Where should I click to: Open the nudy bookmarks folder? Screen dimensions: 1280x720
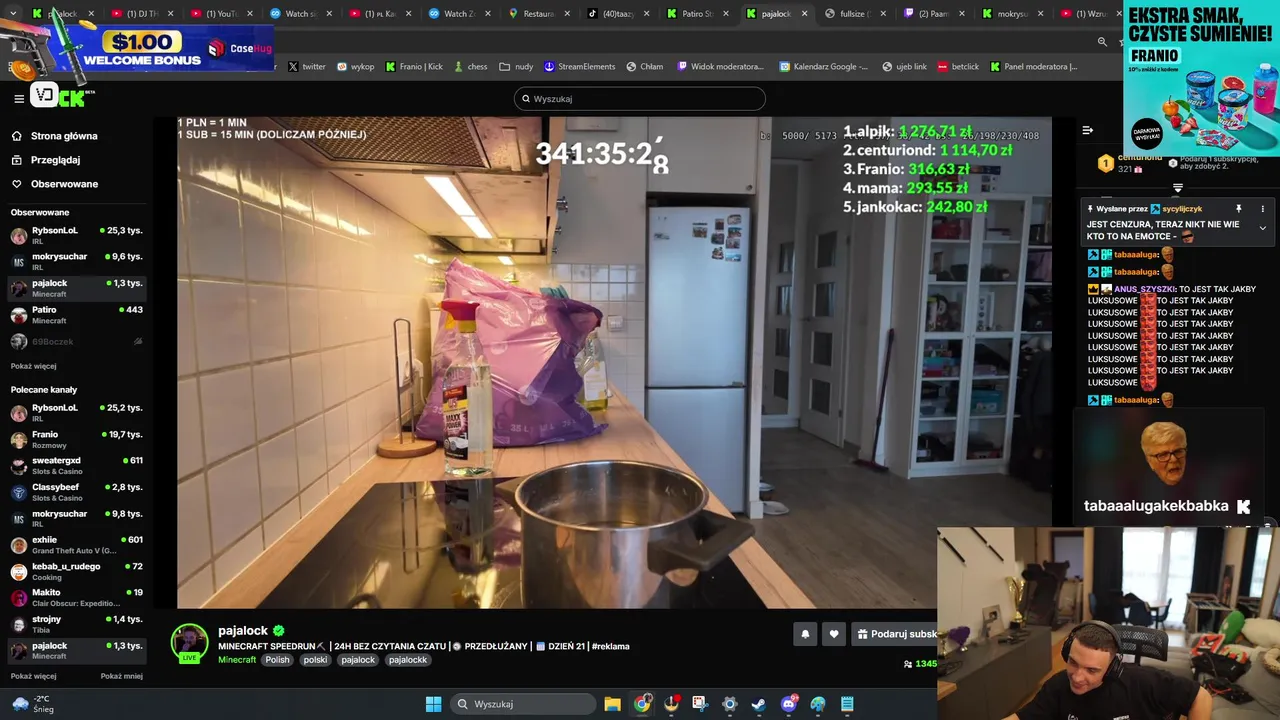tap(516, 67)
